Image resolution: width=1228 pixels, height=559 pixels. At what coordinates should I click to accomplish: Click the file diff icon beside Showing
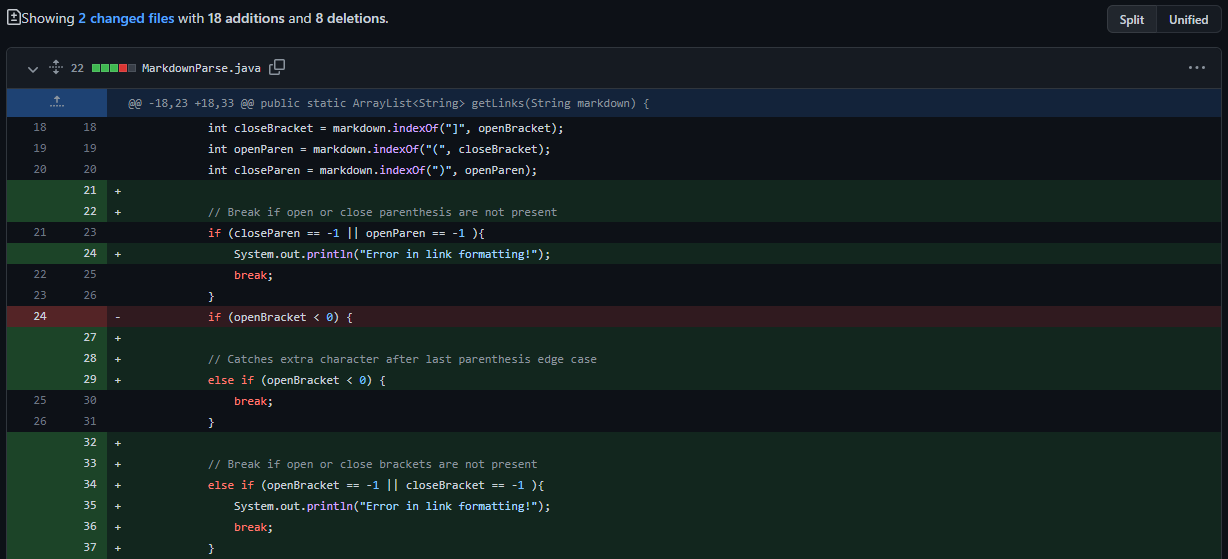coord(13,18)
